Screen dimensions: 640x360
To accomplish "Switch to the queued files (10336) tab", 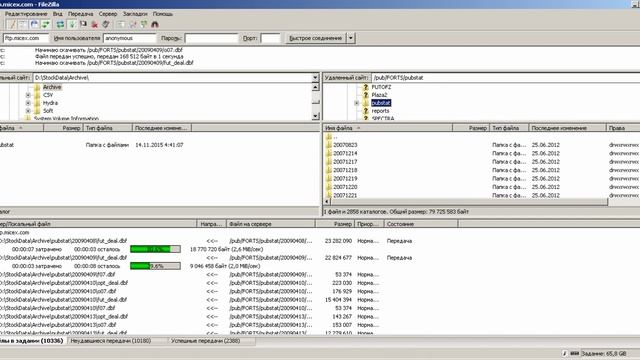I will pyautogui.click(x=32, y=341).
